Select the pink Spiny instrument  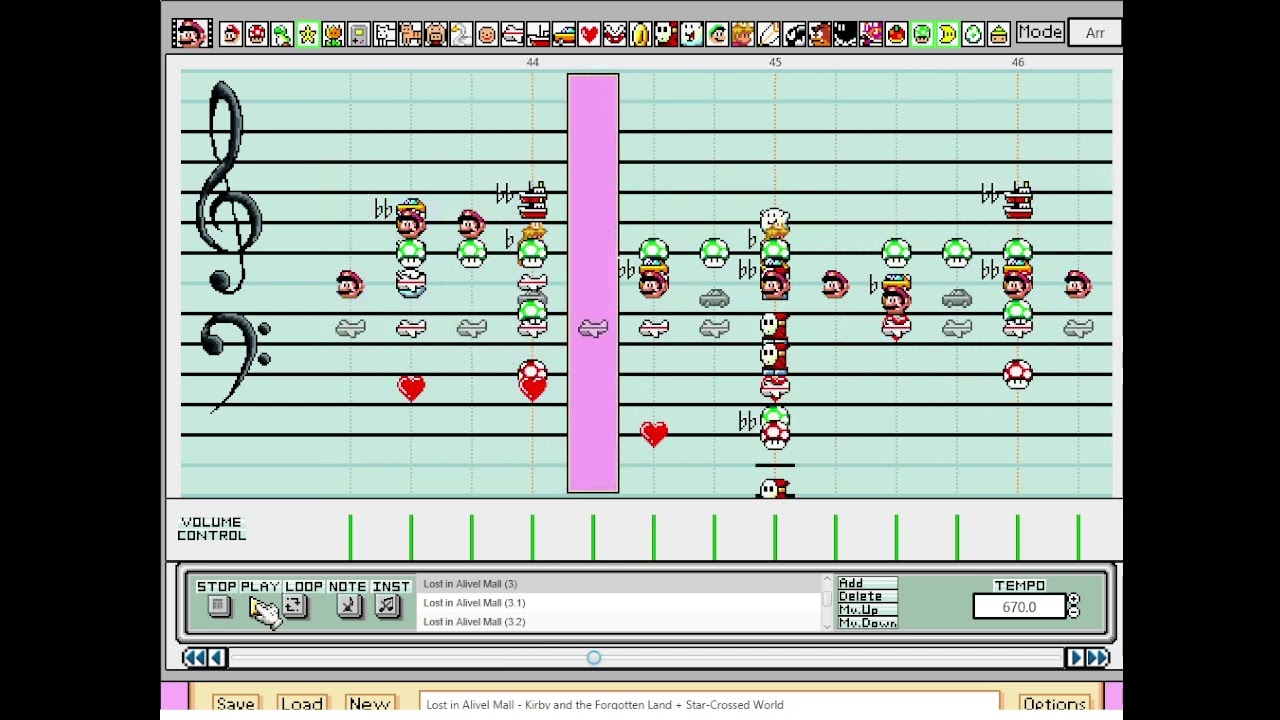pyautogui.click(x=871, y=34)
